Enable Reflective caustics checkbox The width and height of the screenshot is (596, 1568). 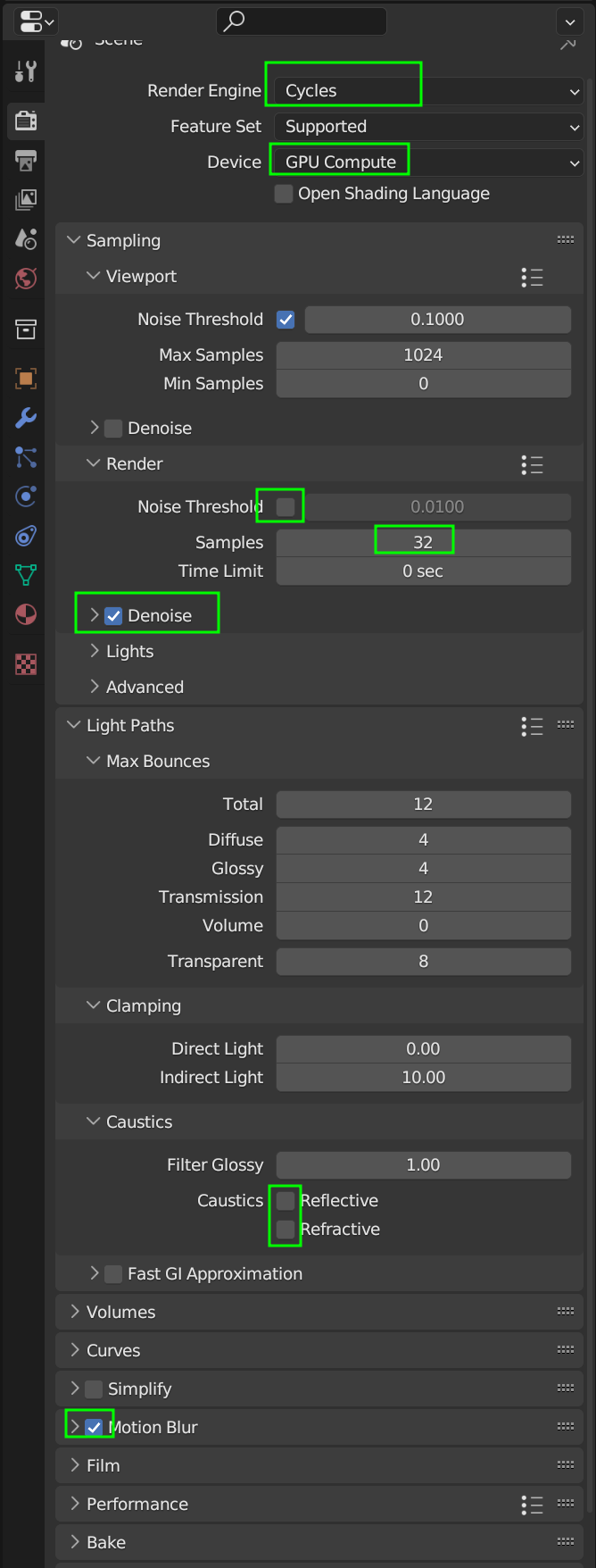tap(285, 1200)
